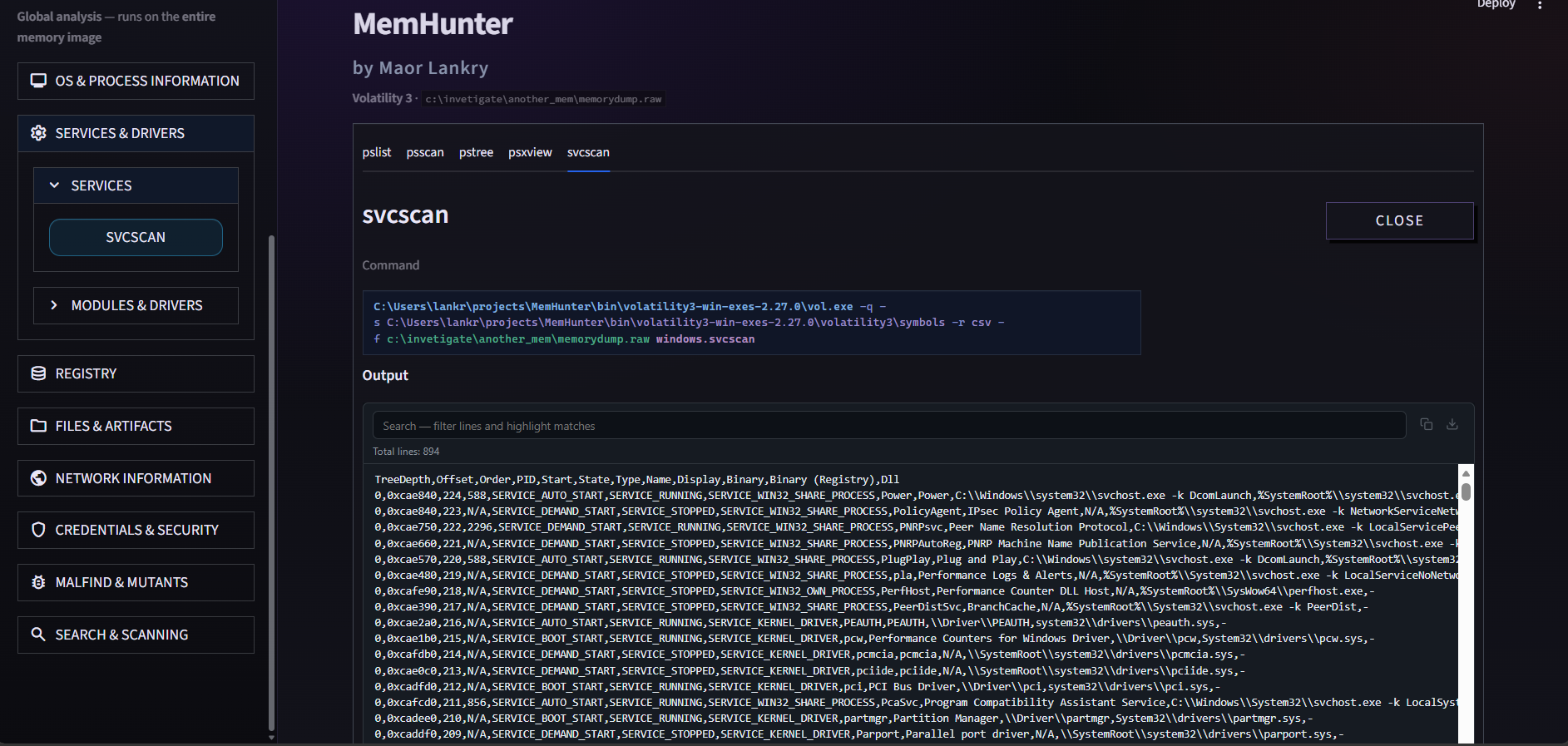Click the 'Command' section label
The image size is (1568, 746).
pyautogui.click(x=391, y=265)
